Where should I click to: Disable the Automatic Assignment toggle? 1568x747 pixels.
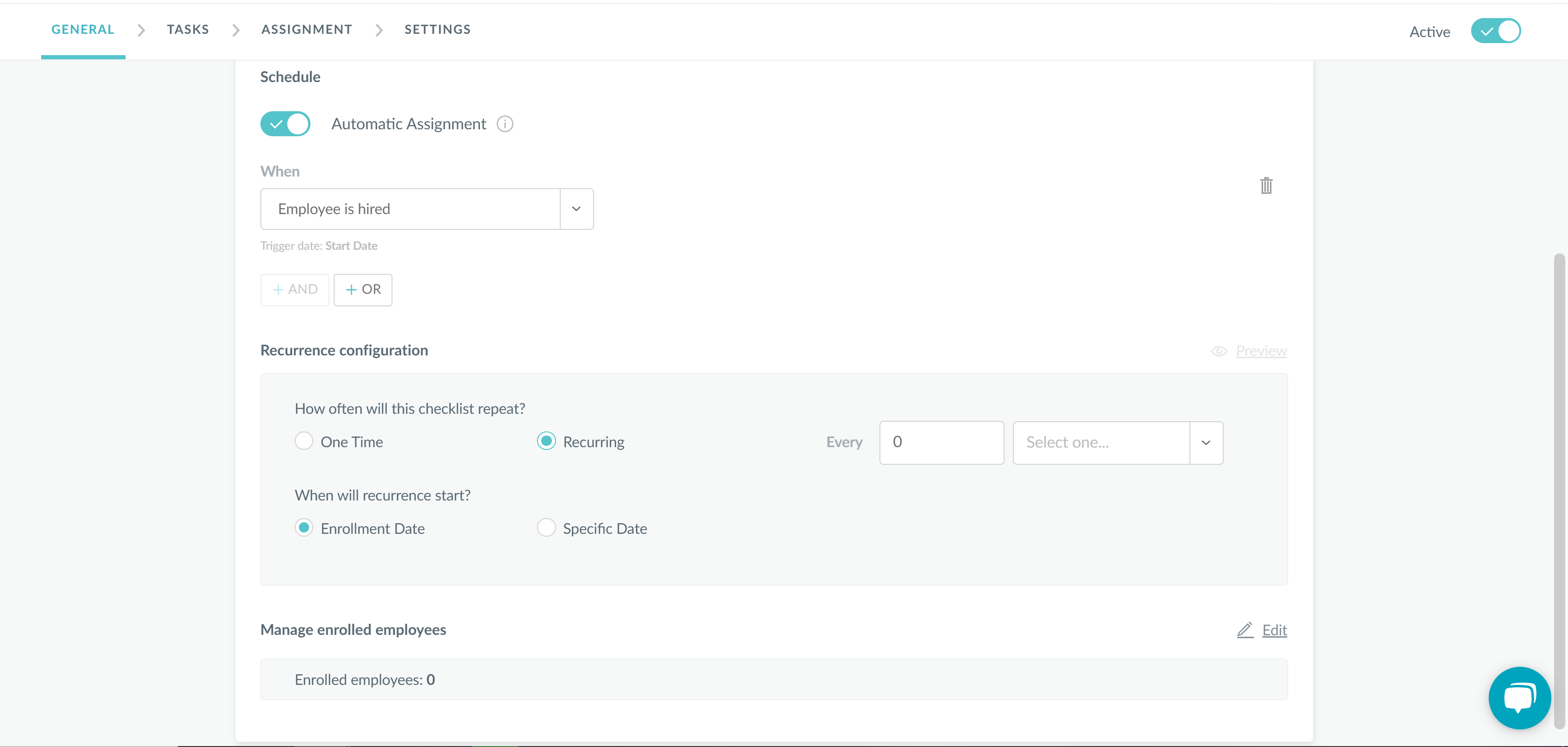[285, 124]
